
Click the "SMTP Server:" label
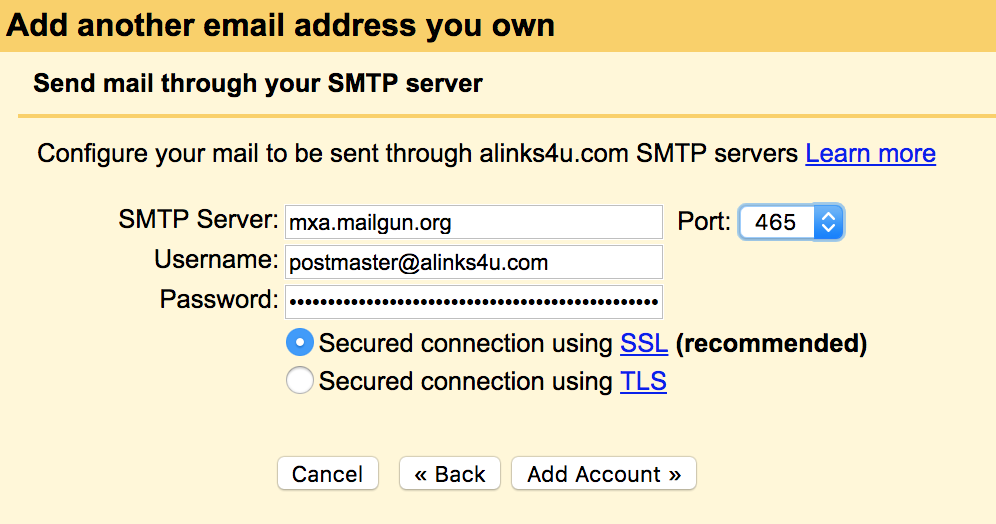click(198, 220)
